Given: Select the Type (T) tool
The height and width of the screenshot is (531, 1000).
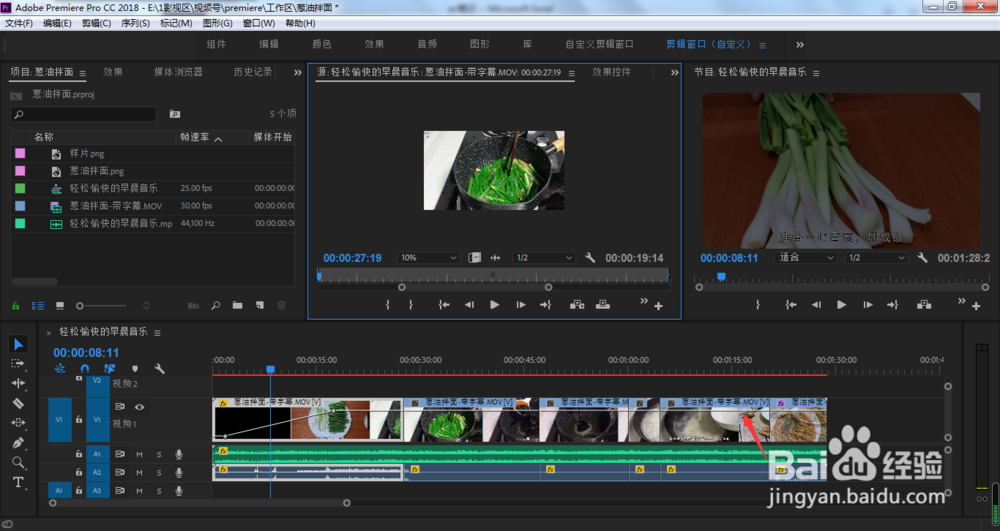Looking at the screenshot, I should (18, 482).
